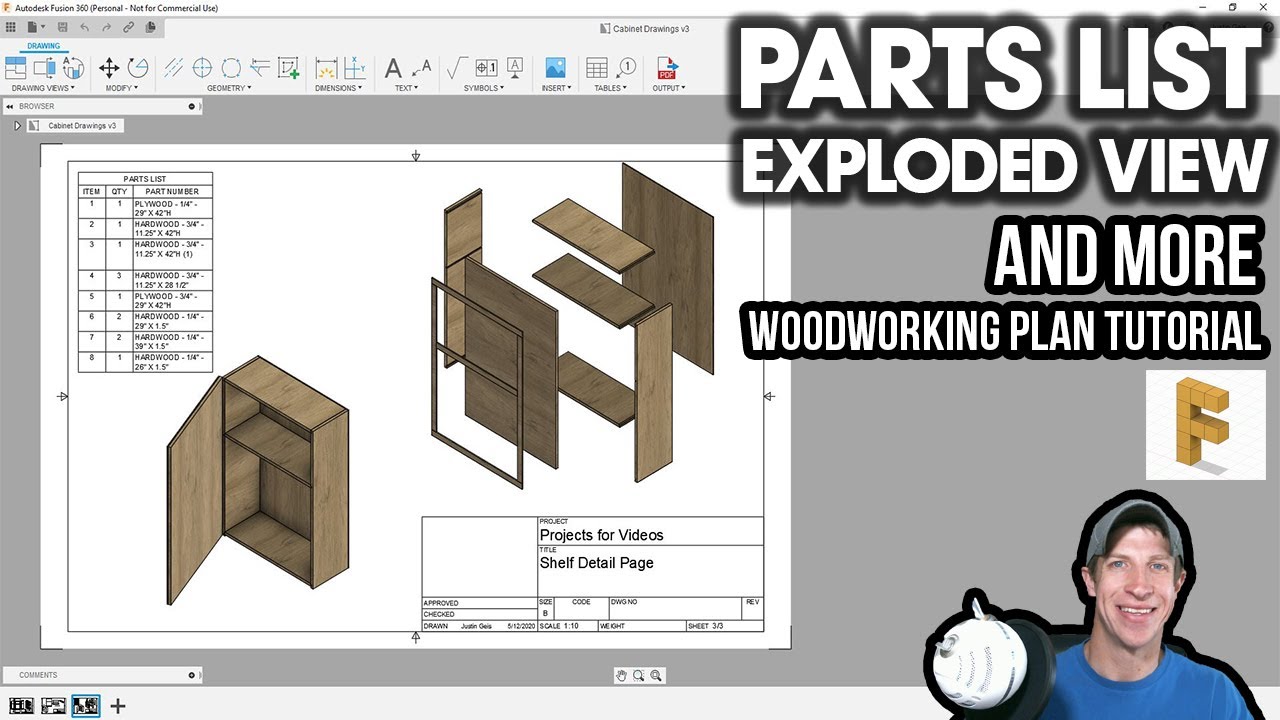Screen dimensions: 1280x720
Task: Select the third sheet thumbnail
Action: 86,706
